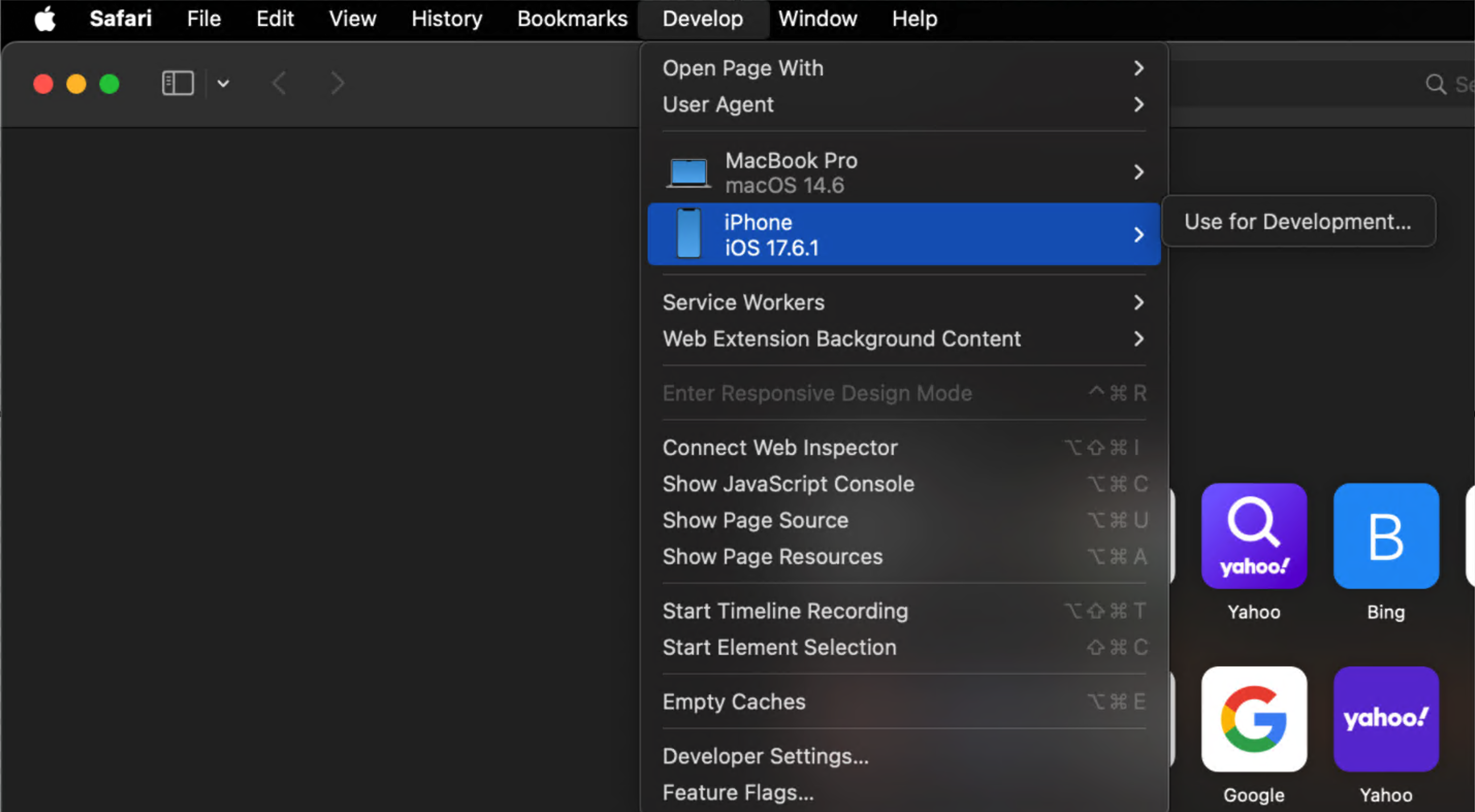Viewport: 1475px width, 812px height.
Task: Open the Apple menu
Action: (x=45, y=18)
